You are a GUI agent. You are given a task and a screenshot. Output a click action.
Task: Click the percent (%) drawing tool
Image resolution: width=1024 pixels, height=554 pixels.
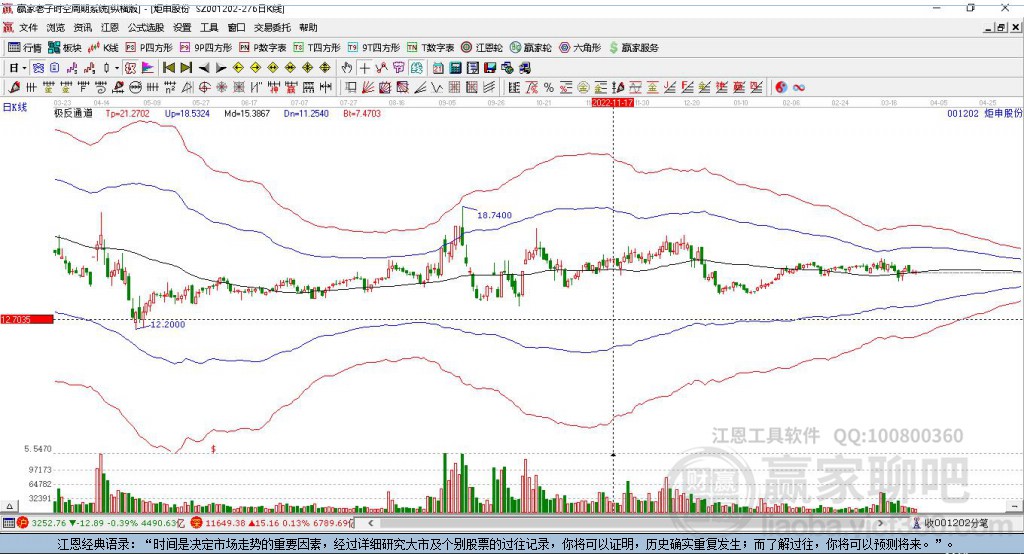coord(549,87)
